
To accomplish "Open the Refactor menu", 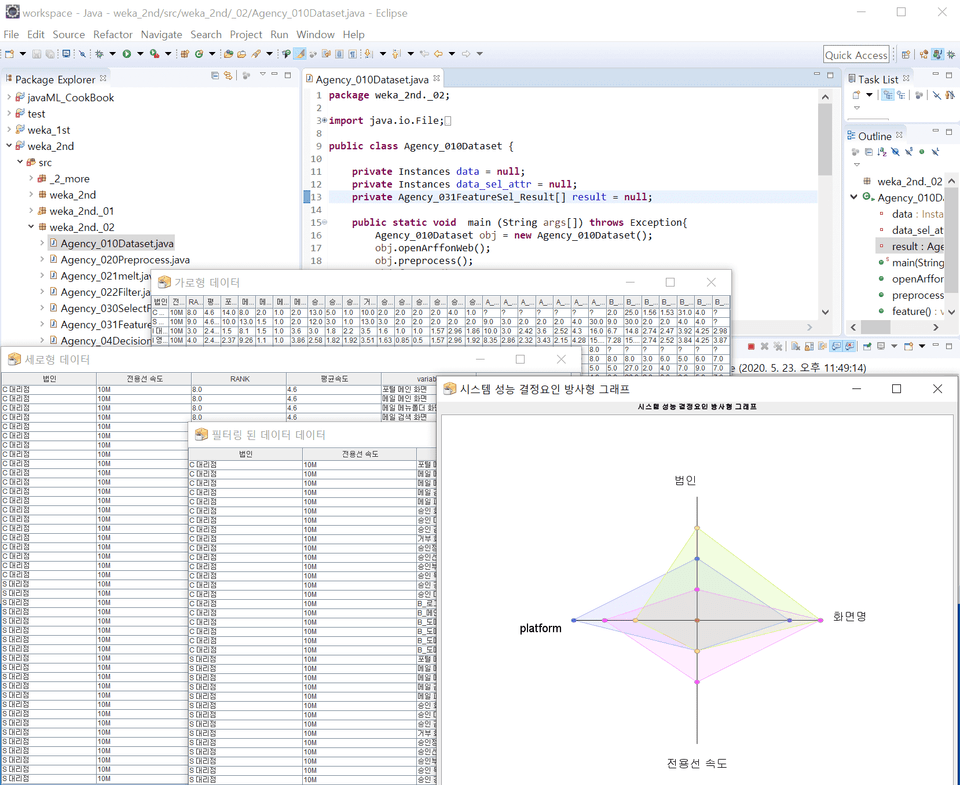I will 113,34.
